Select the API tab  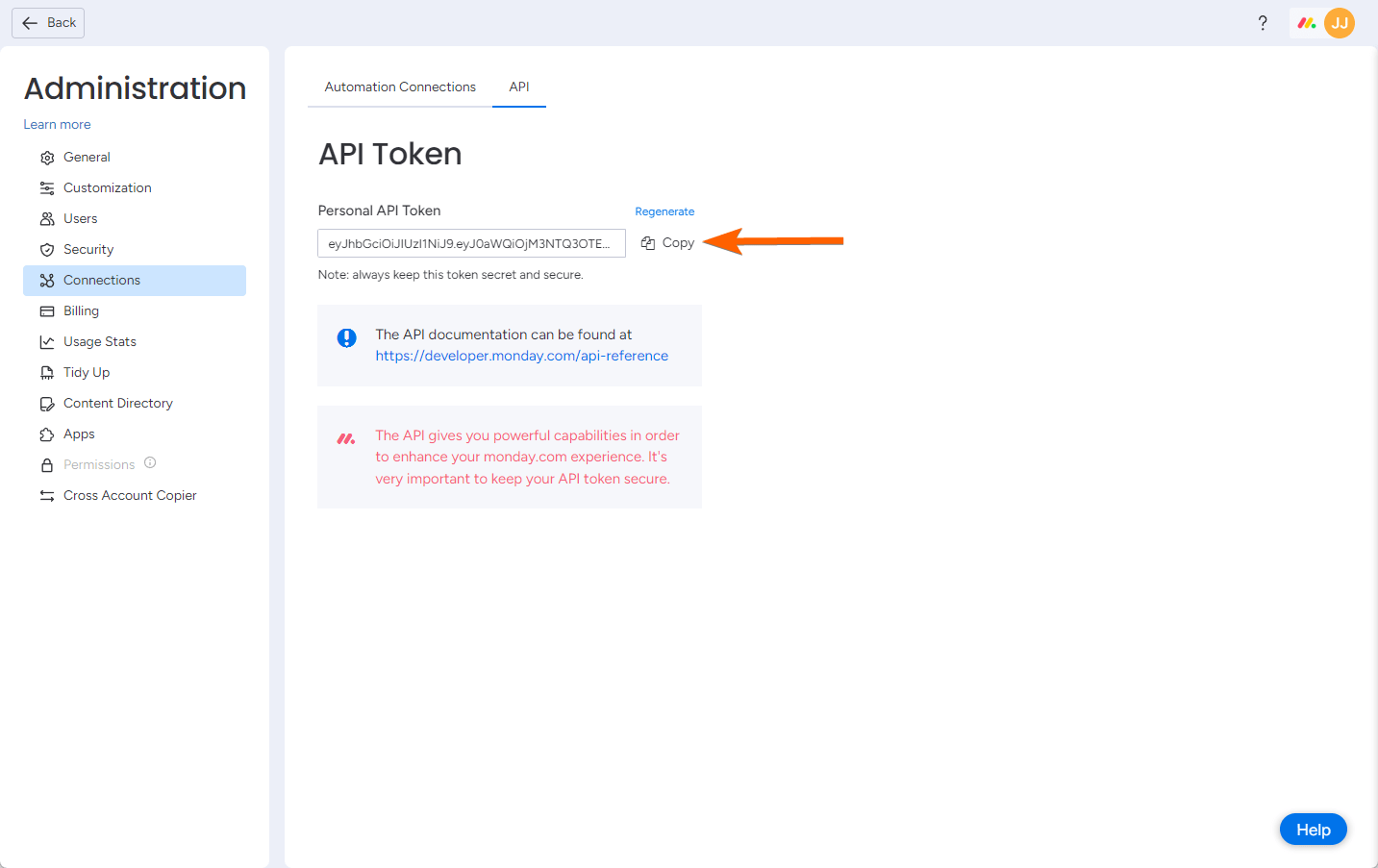coord(519,87)
